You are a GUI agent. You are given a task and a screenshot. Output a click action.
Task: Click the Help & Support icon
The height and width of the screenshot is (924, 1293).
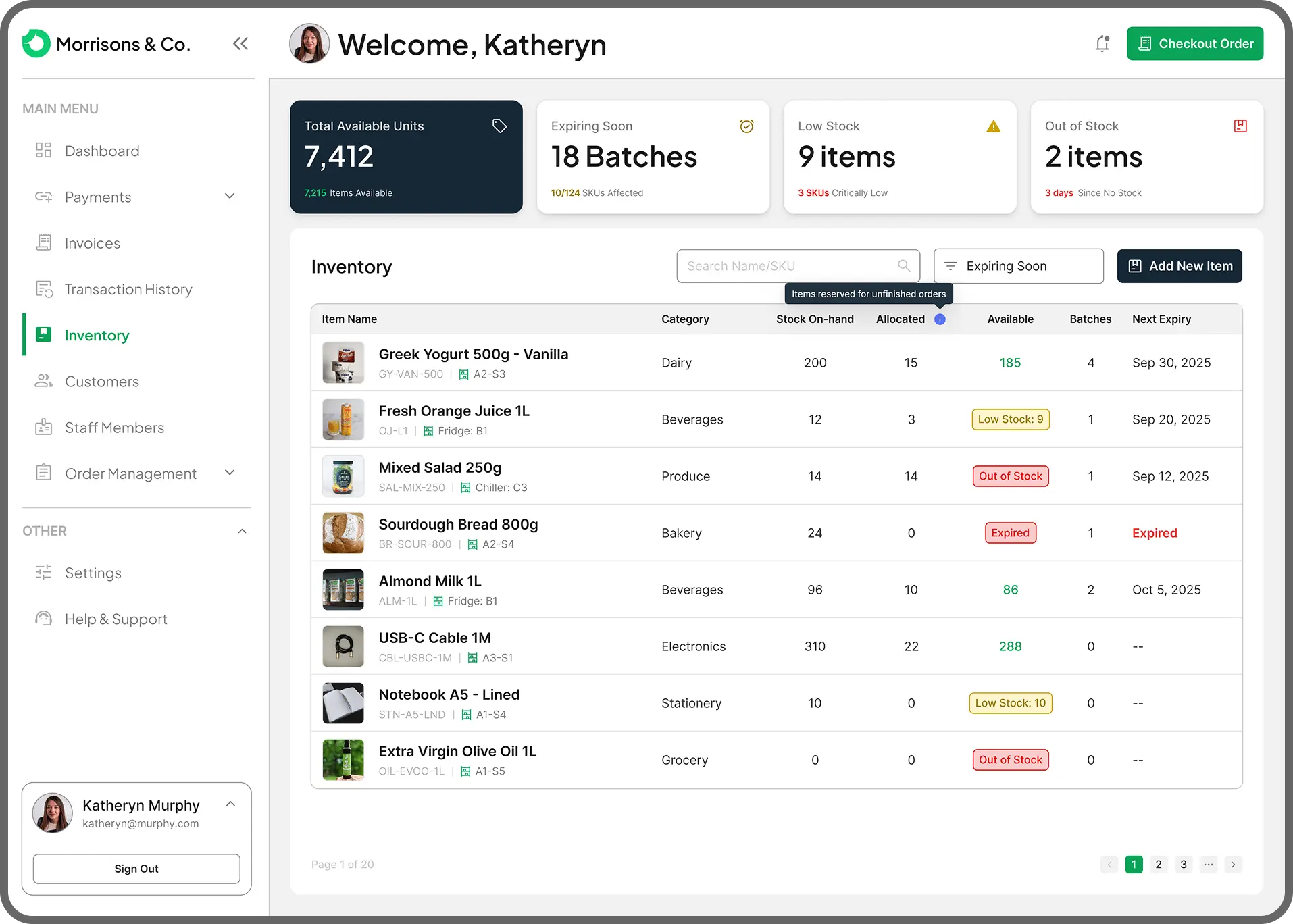click(44, 619)
